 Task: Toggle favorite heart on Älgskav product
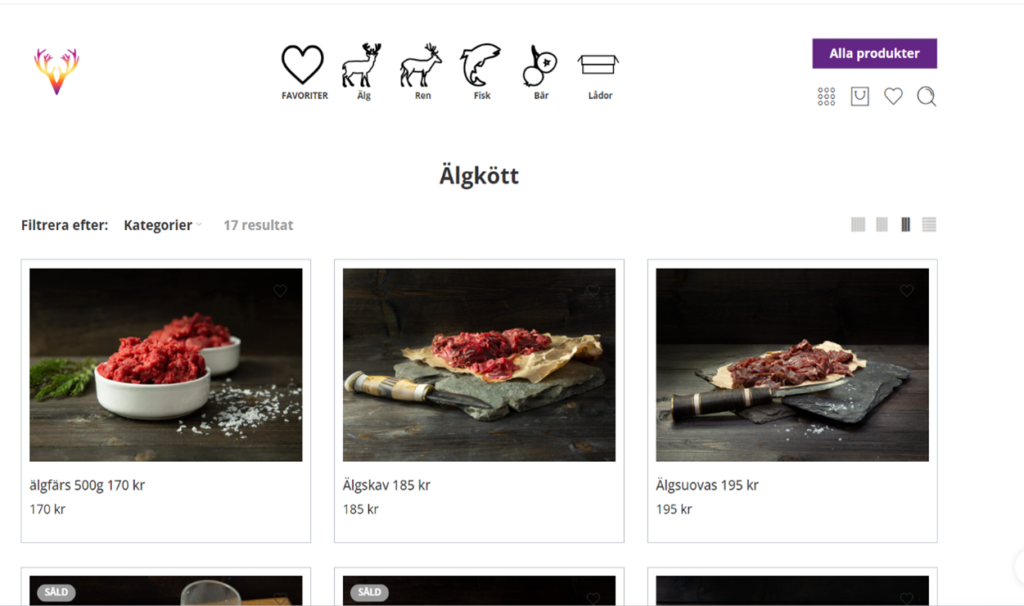pyautogui.click(x=593, y=291)
